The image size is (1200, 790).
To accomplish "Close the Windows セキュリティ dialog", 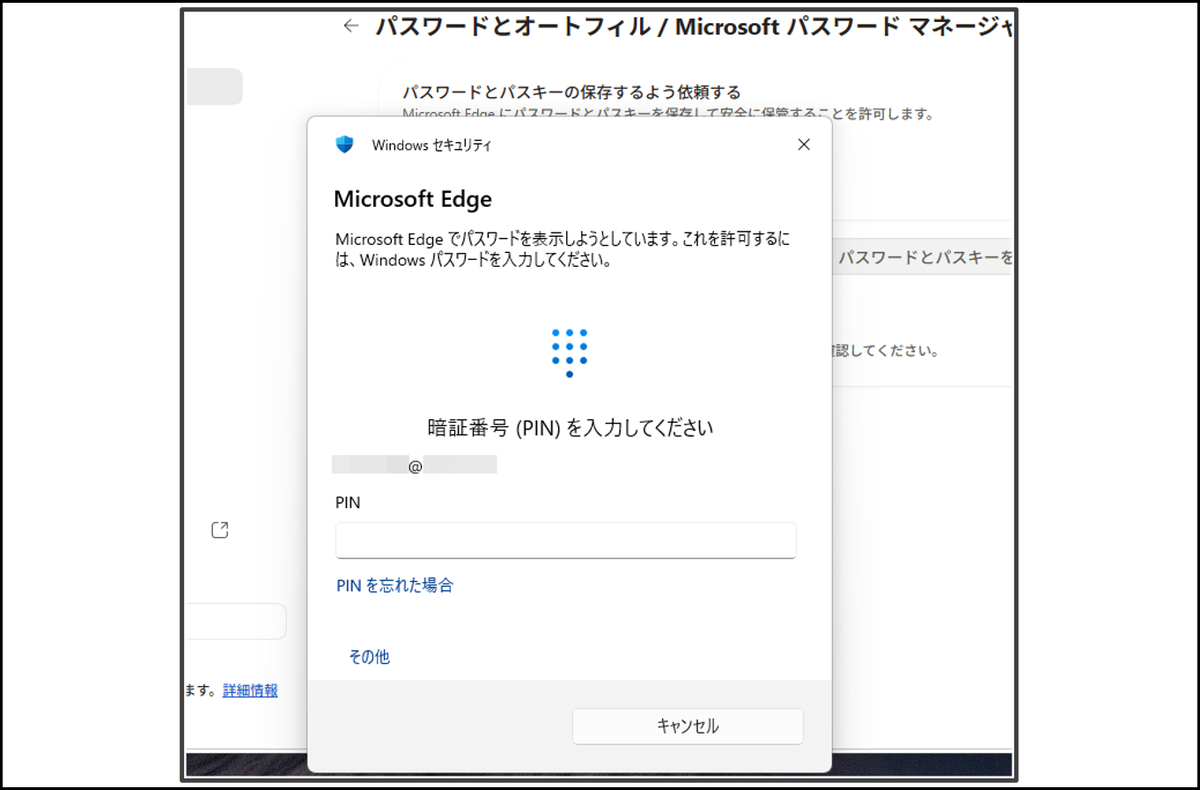I will coord(803,145).
